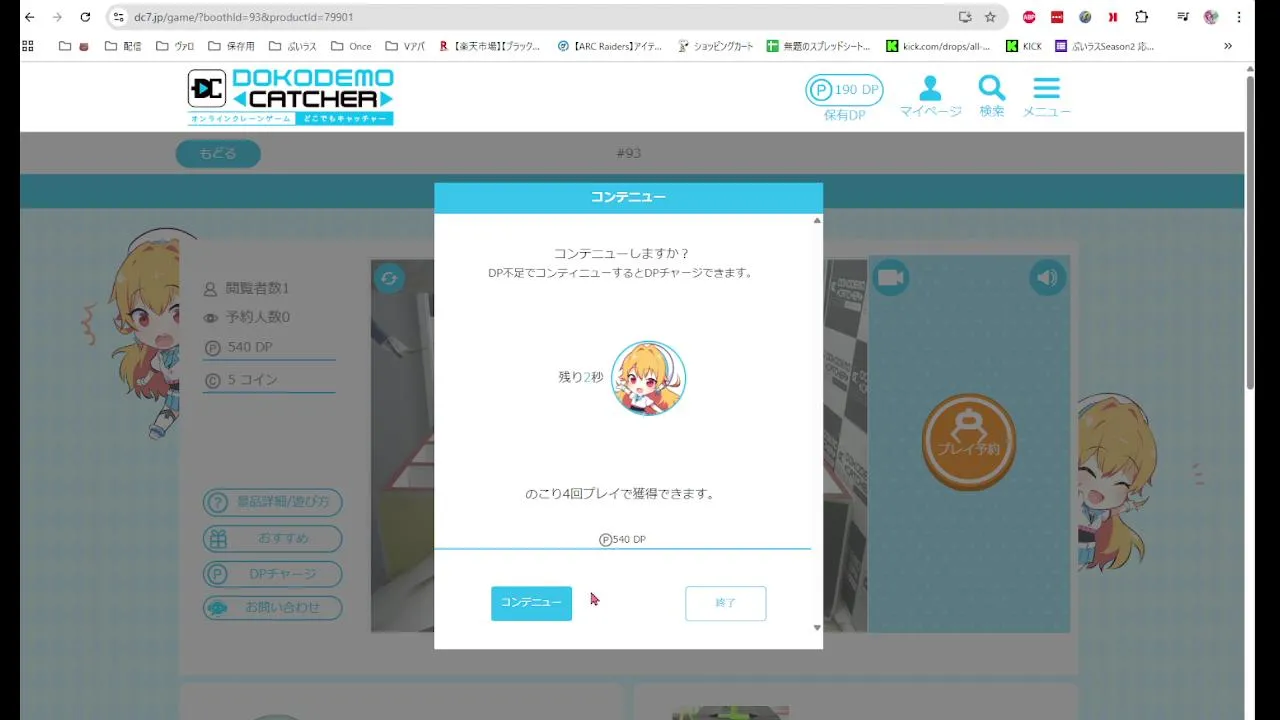The width and height of the screenshot is (1280, 720).
Task: Open the 検索 search icon
Action: [x=991, y=97]
